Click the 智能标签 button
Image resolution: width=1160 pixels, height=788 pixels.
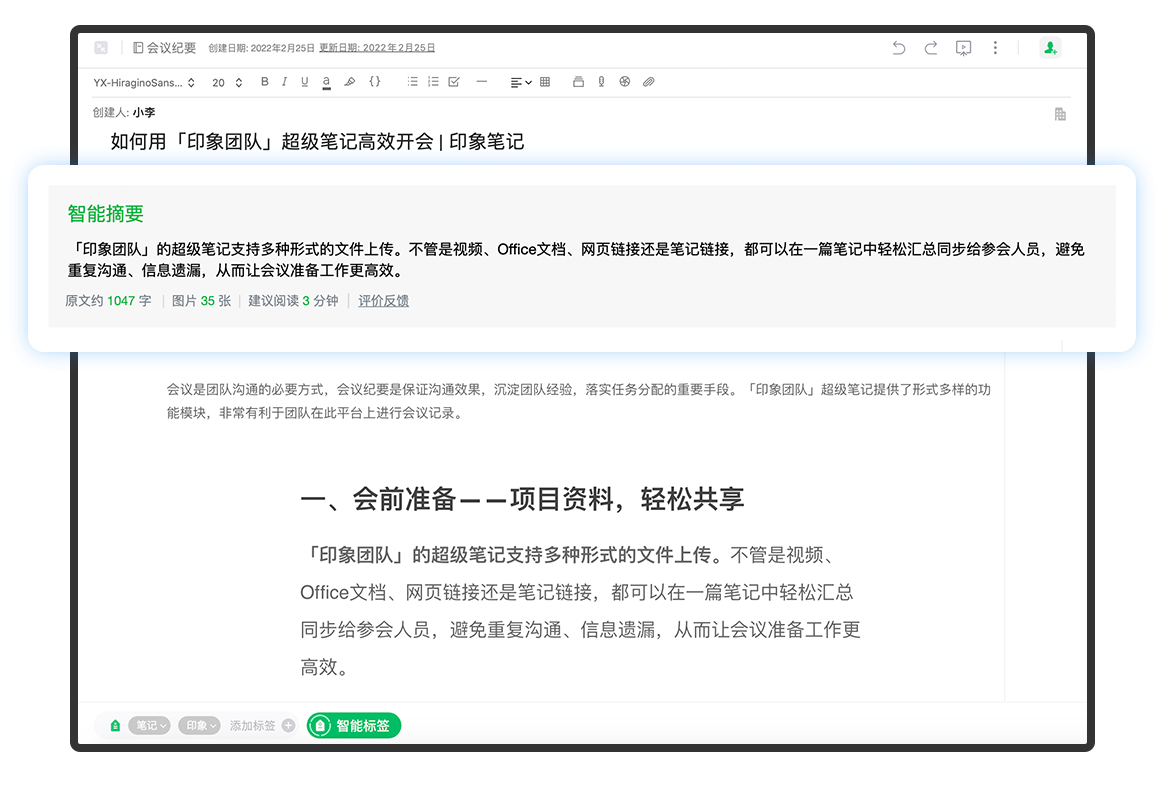click(354, 726)
